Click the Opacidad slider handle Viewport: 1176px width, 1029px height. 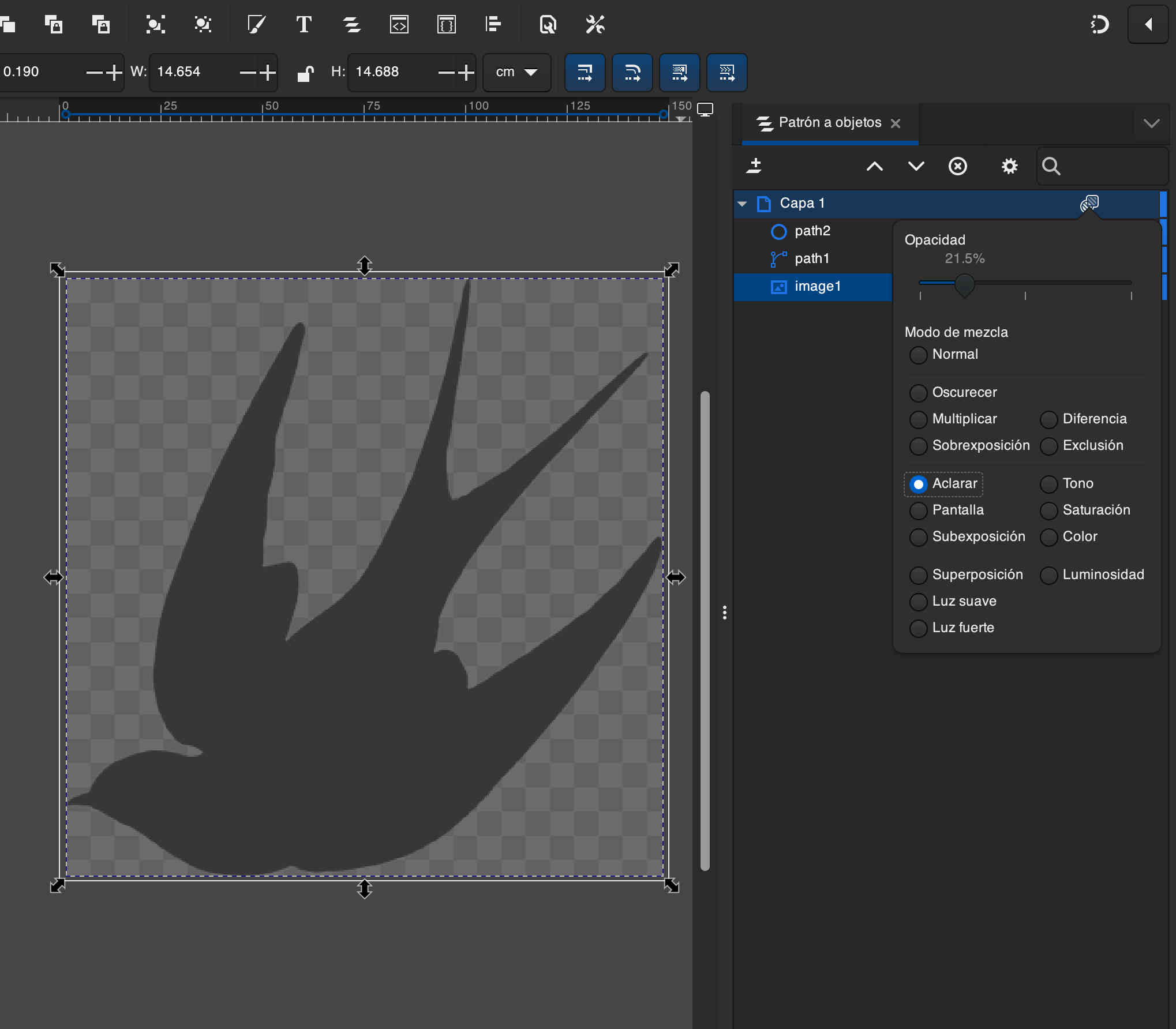tap(964, 284)
